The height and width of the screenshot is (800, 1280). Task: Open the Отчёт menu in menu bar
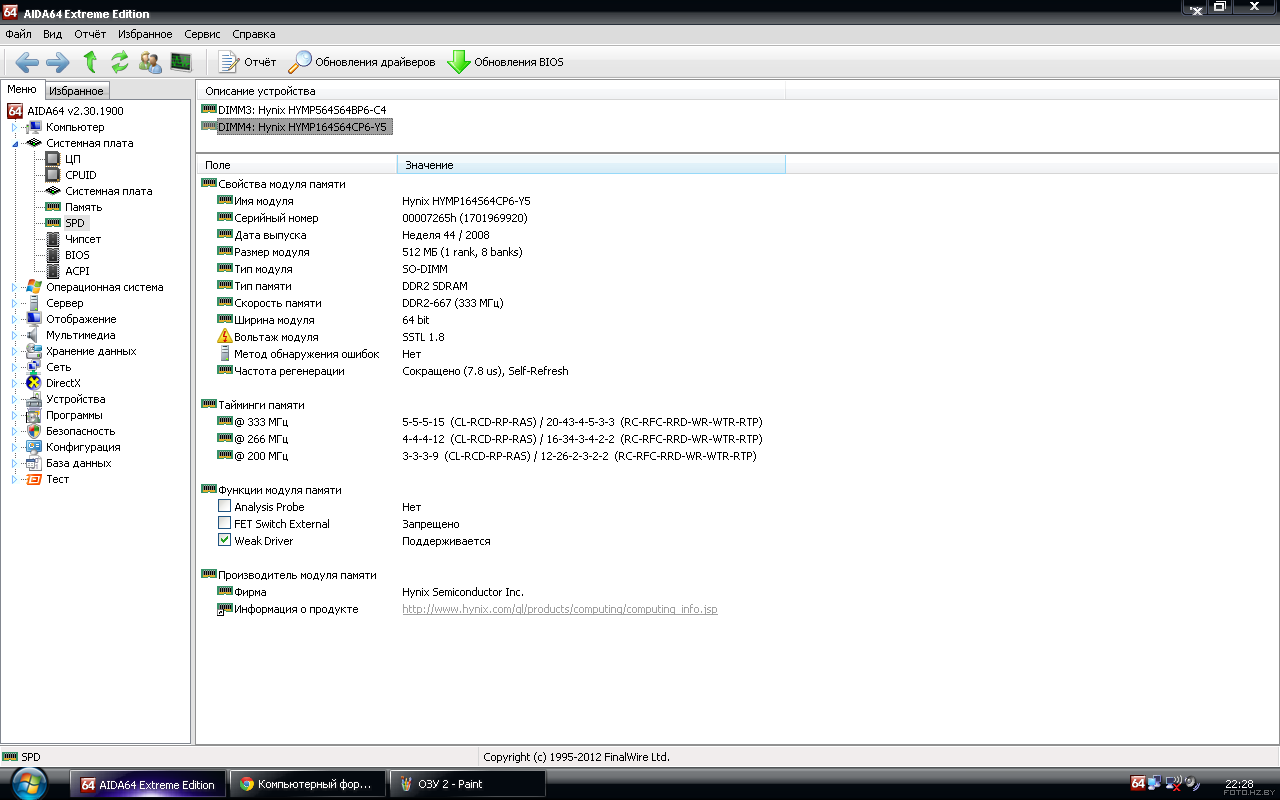[x=90, y=34]
